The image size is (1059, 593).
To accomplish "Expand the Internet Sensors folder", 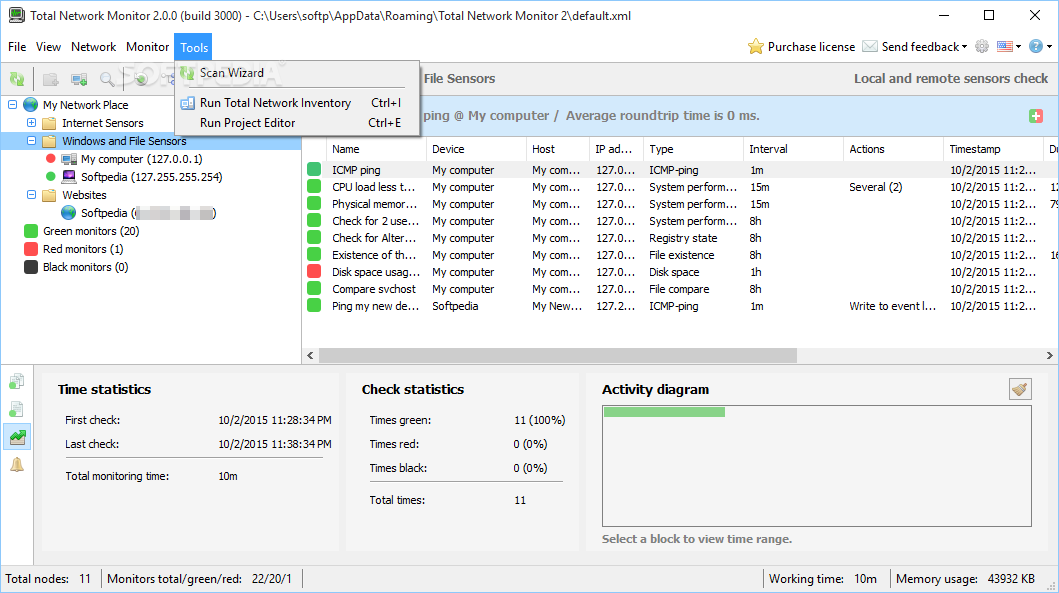I will click(31, 123).
